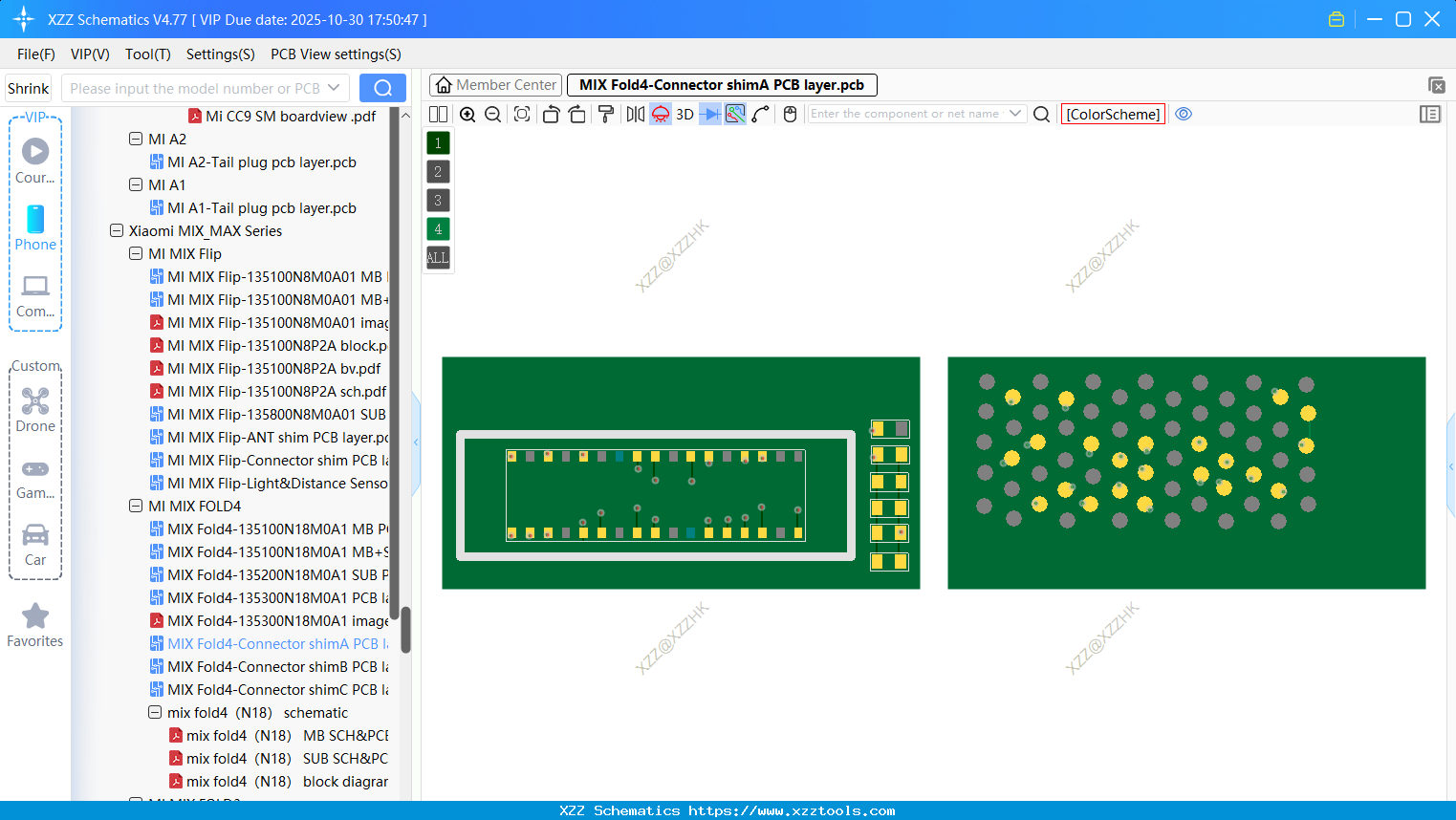Open the PCB View settings(S) menu

tap(336, 54)
